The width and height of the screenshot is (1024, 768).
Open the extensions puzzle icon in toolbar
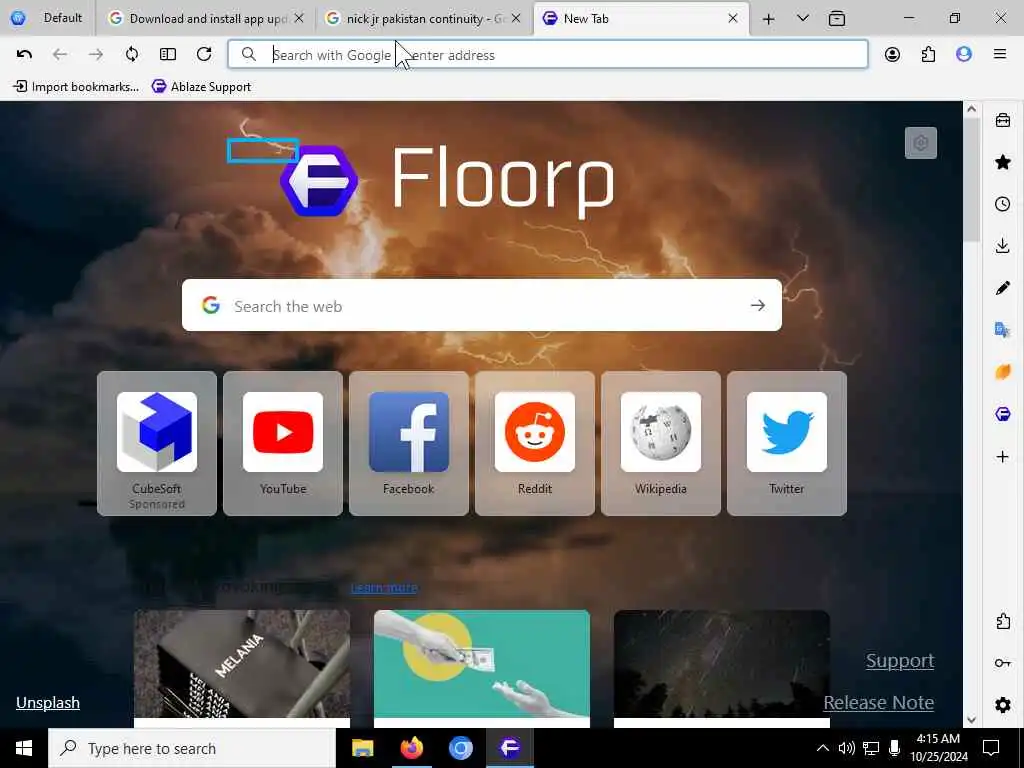click(928, 54)
